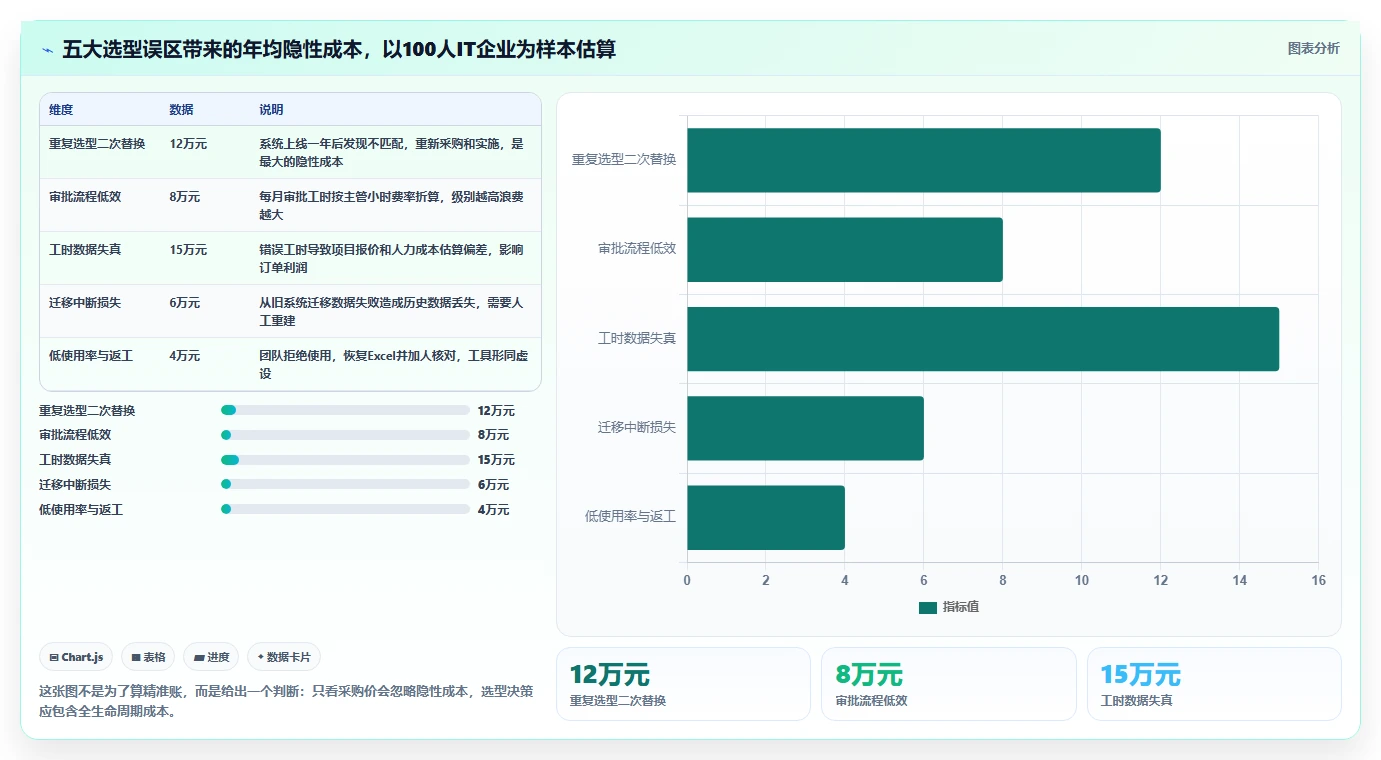Click the chart bar for 重复选型二次替换
Screen dimensions: 1381x760
point(923,160)
